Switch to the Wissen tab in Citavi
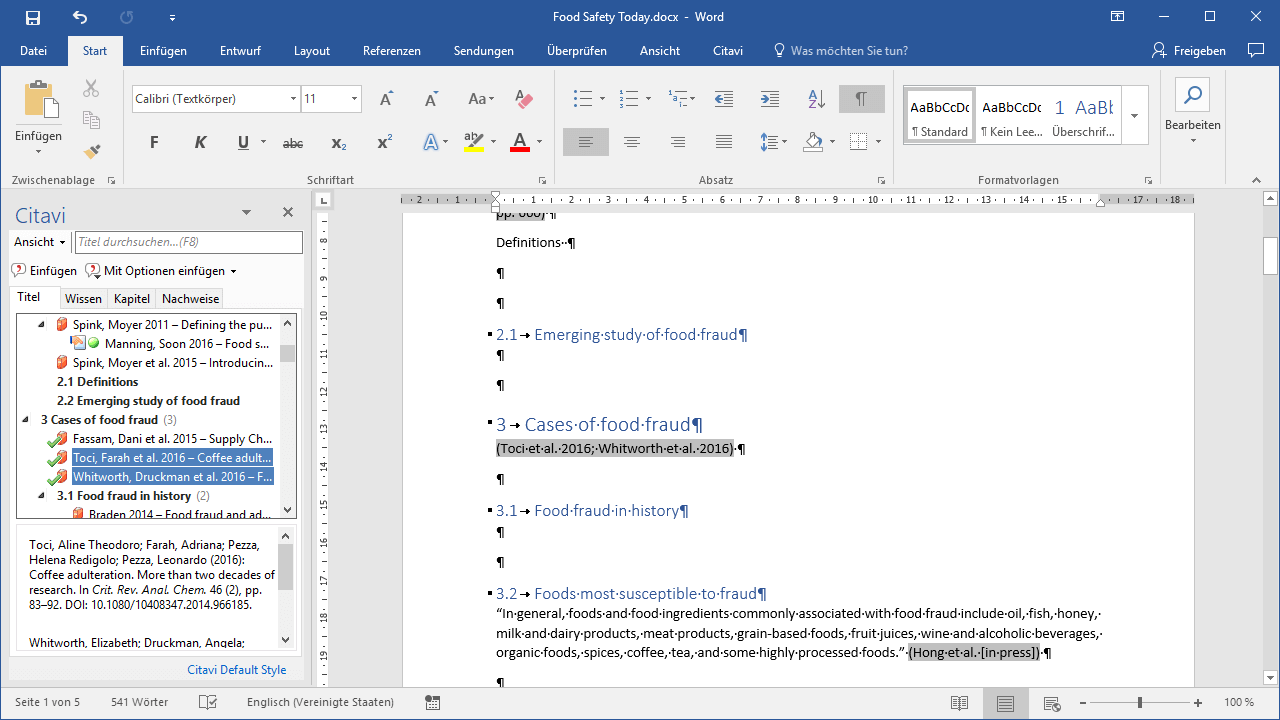The width and height of the screenshot is (1280, 720). tap(83, 298)
